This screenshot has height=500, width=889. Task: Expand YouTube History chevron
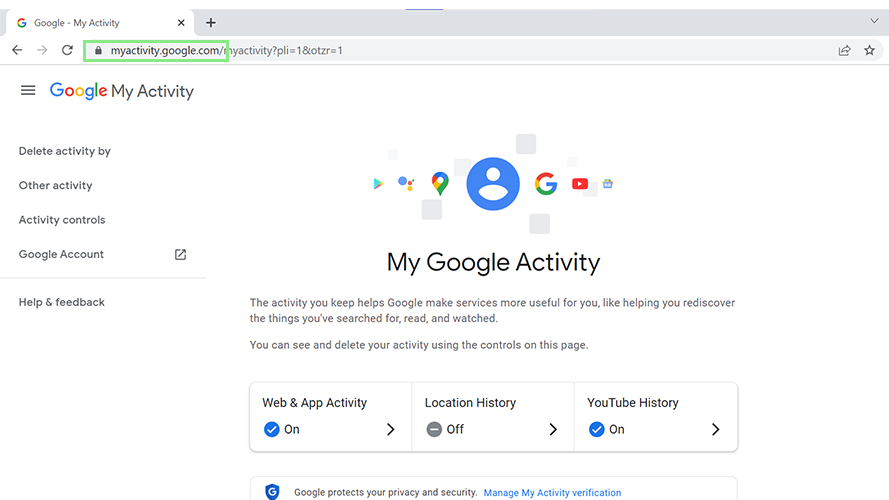pos(716,429)
